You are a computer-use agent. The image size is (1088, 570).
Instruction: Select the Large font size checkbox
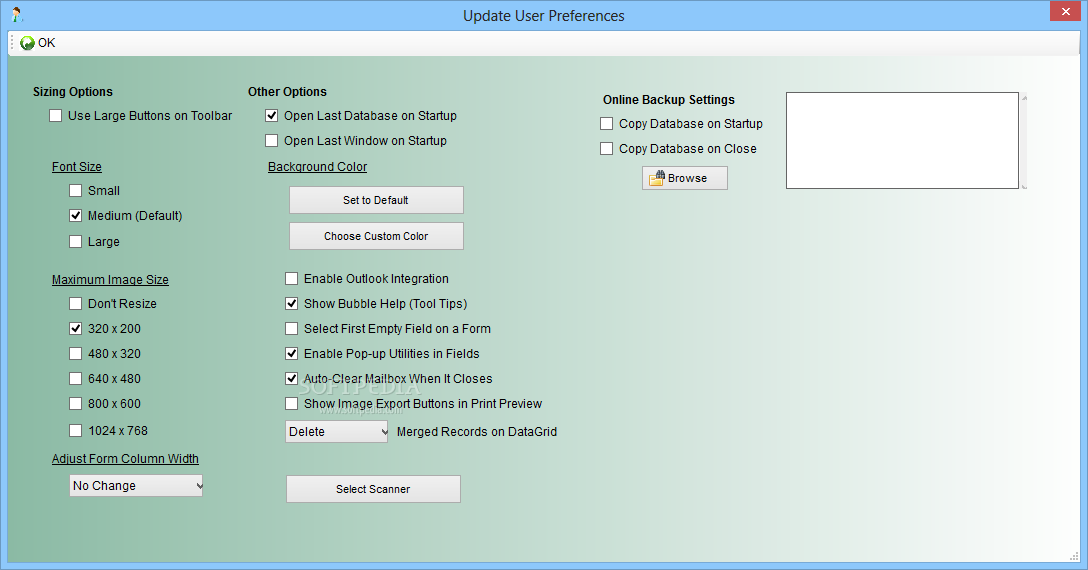(76, 242)
